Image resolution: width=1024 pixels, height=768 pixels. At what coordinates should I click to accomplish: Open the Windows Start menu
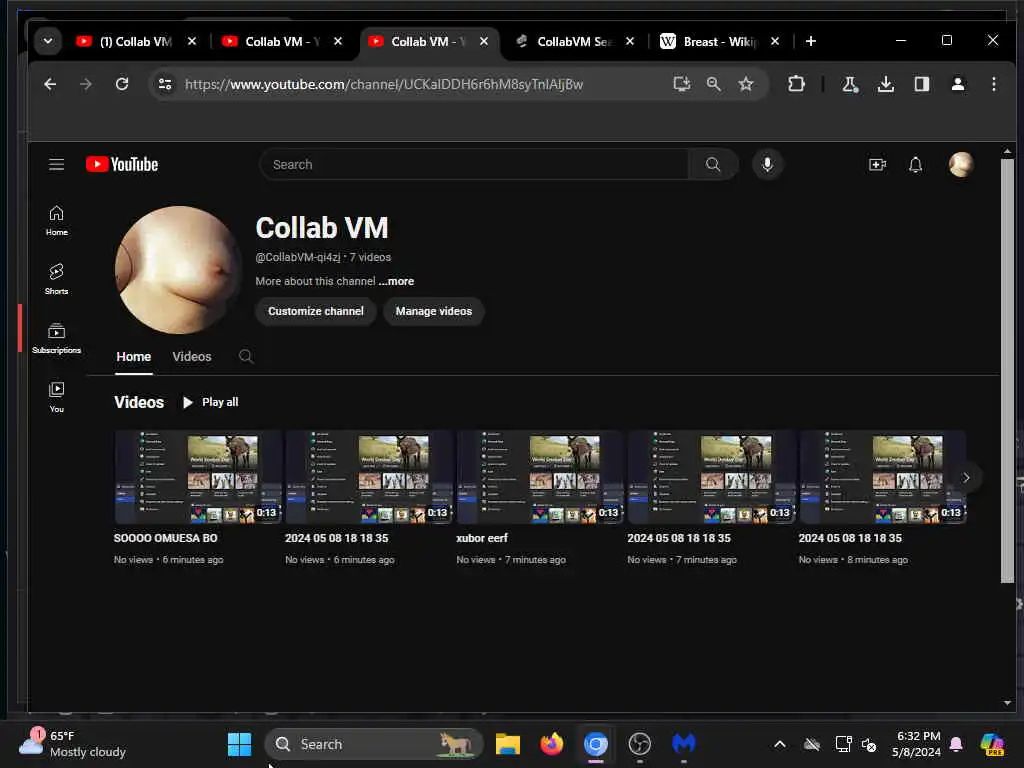(239, 744)
